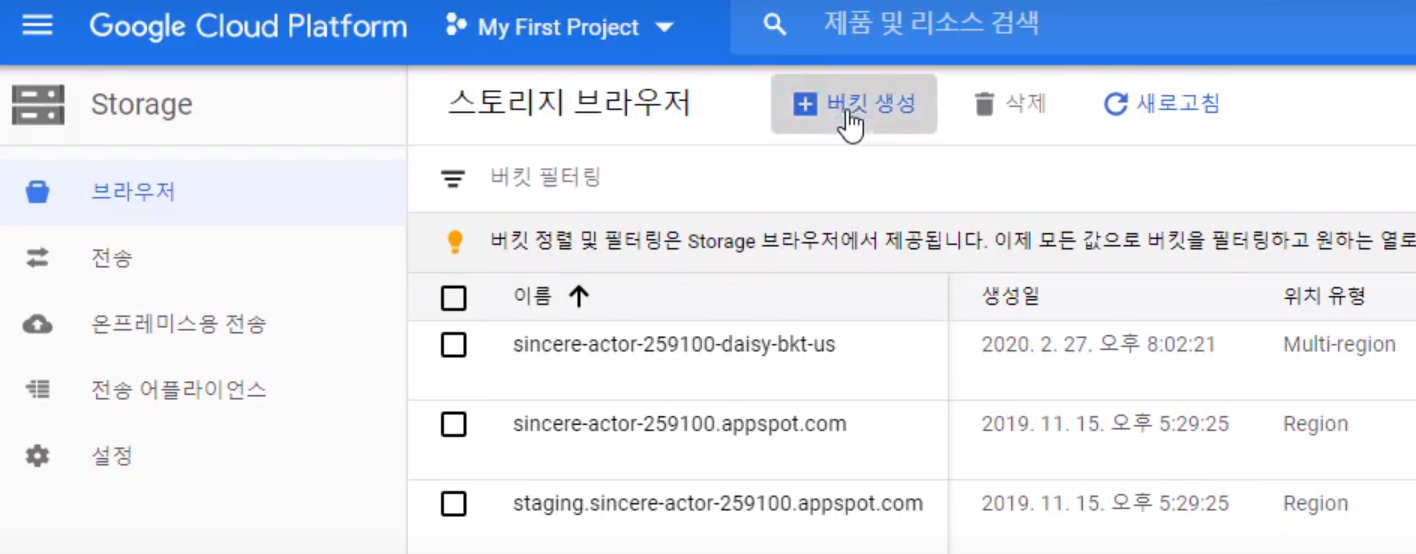Click the trash can icon beside 삭제
This screenshot has height=554, width=1416.
985,104
